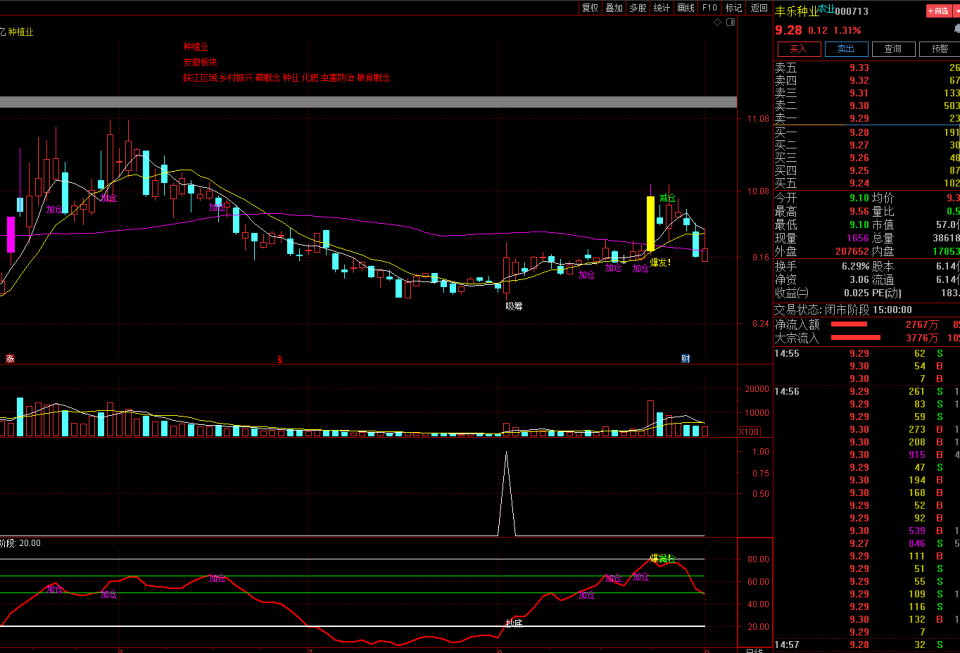Viewport: 960px width, 653px height.
Task: Click the 吸筹 label on the K-line chart
Action: (514, 306)
